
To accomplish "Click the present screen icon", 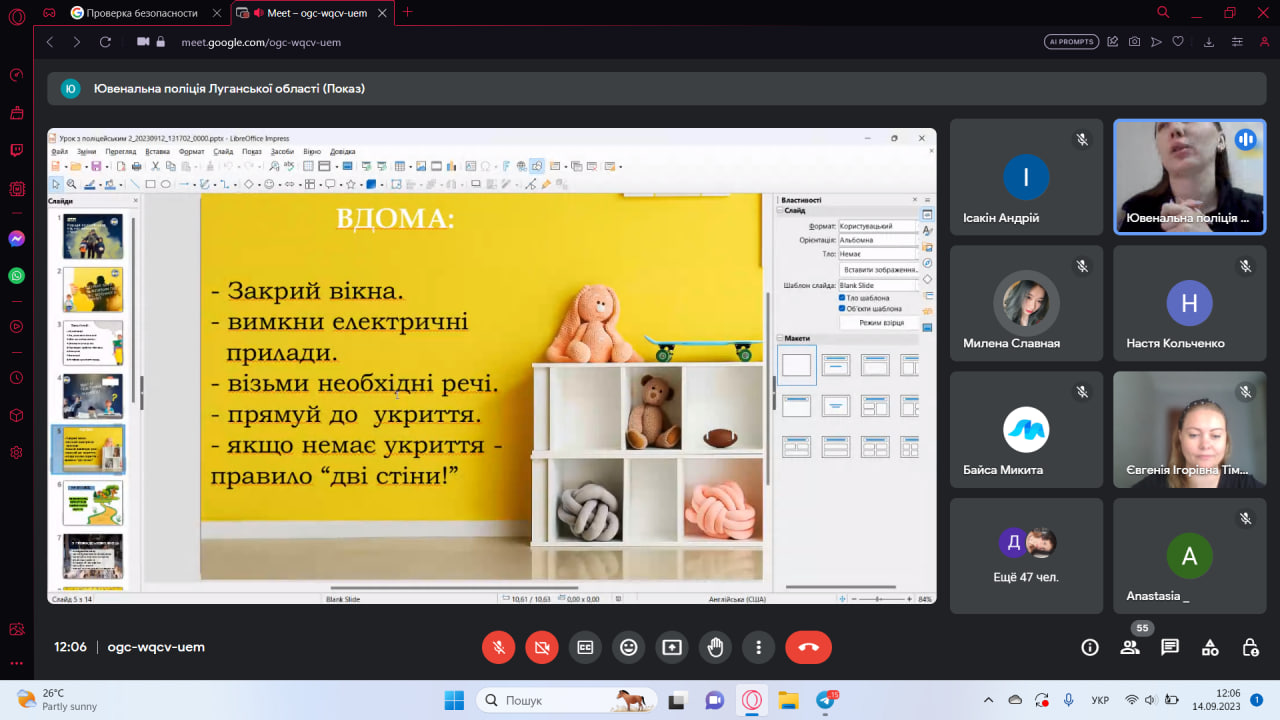I will (672, 647).
